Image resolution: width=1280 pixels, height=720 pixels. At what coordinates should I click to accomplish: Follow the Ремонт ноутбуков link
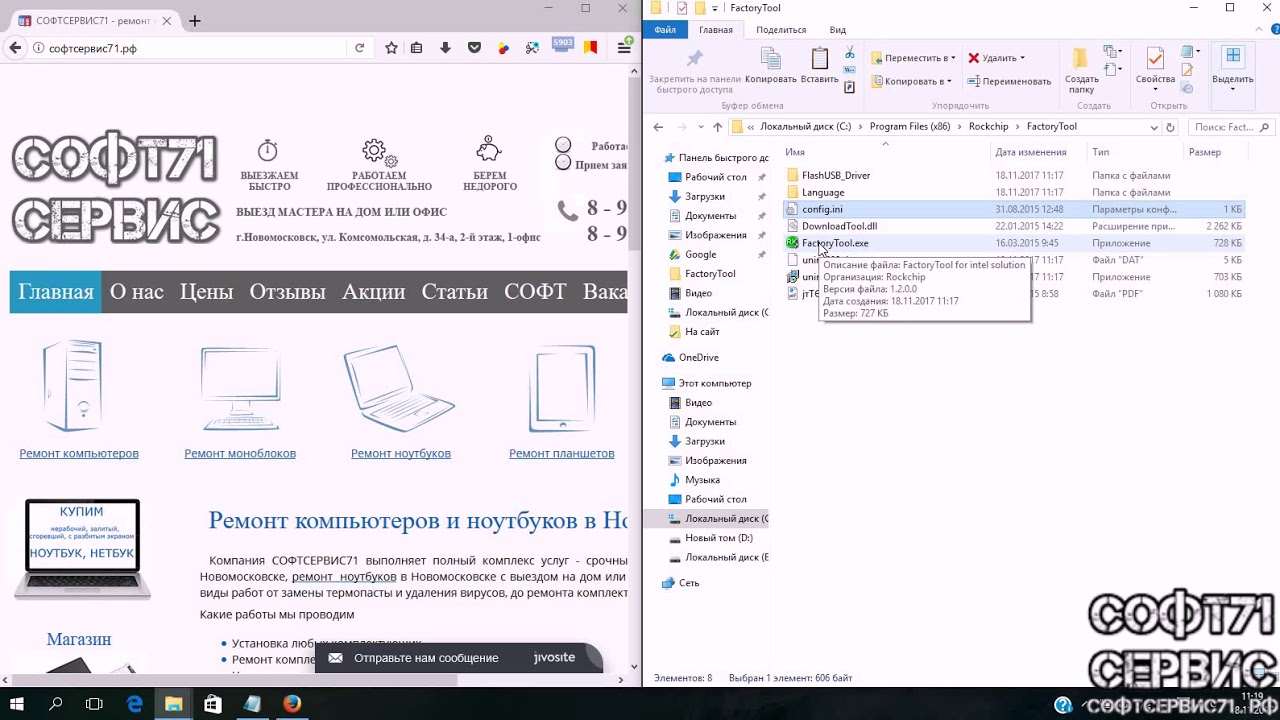(401, 453)
